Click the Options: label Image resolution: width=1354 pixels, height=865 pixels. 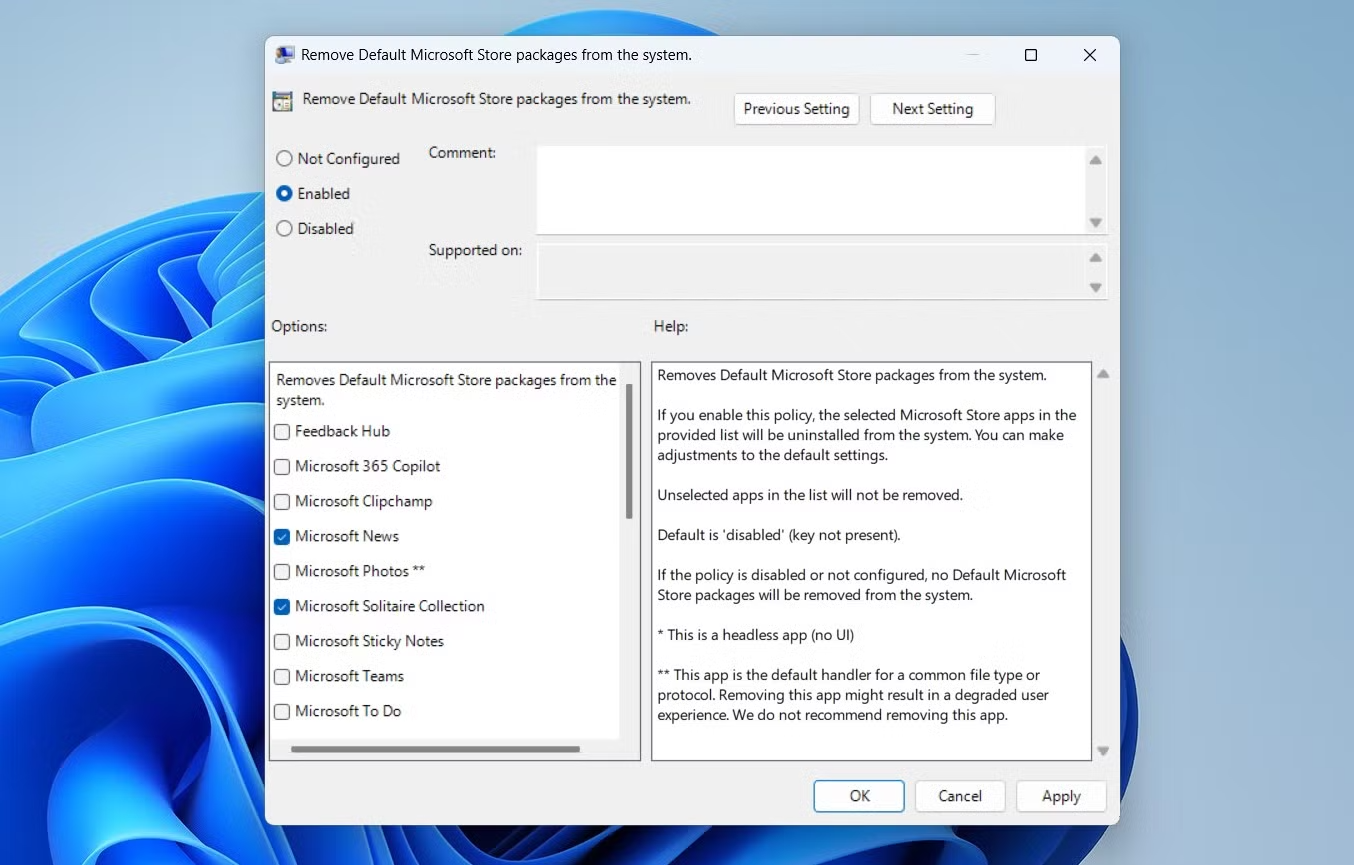pos(299,326)
